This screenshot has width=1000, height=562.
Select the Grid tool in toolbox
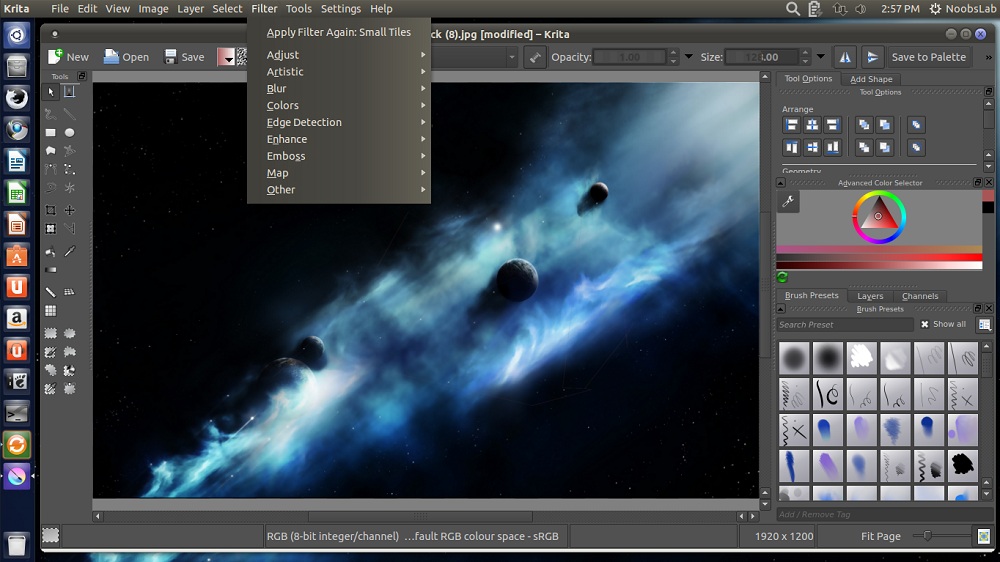(50, 311)
